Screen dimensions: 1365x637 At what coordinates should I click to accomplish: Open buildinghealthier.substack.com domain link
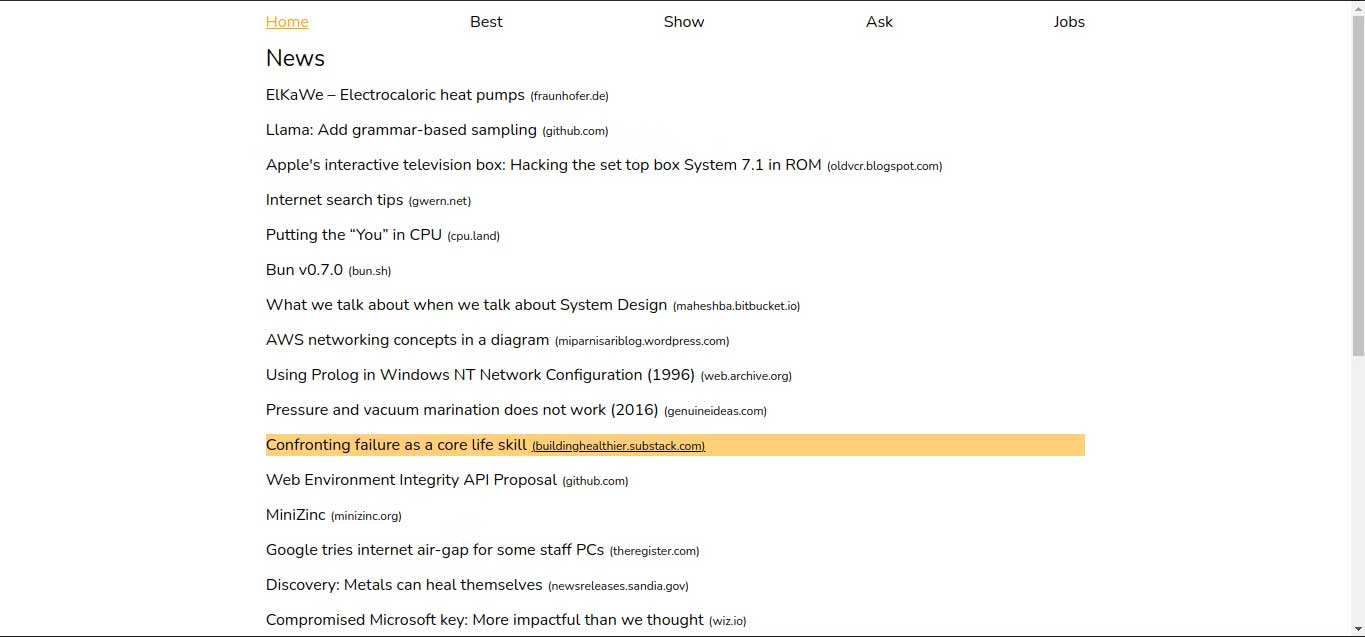point(617,445)
